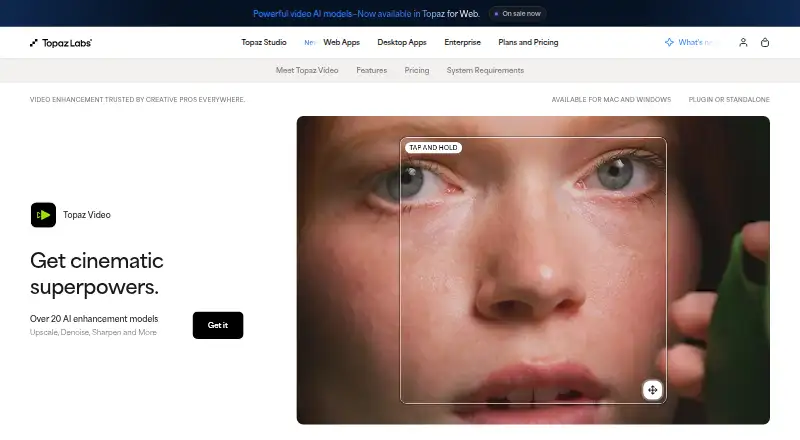Image resolution: width=800 pixels, height=440 pixels.
Task: Open the user account icon
Action: (x=743, y=42)
